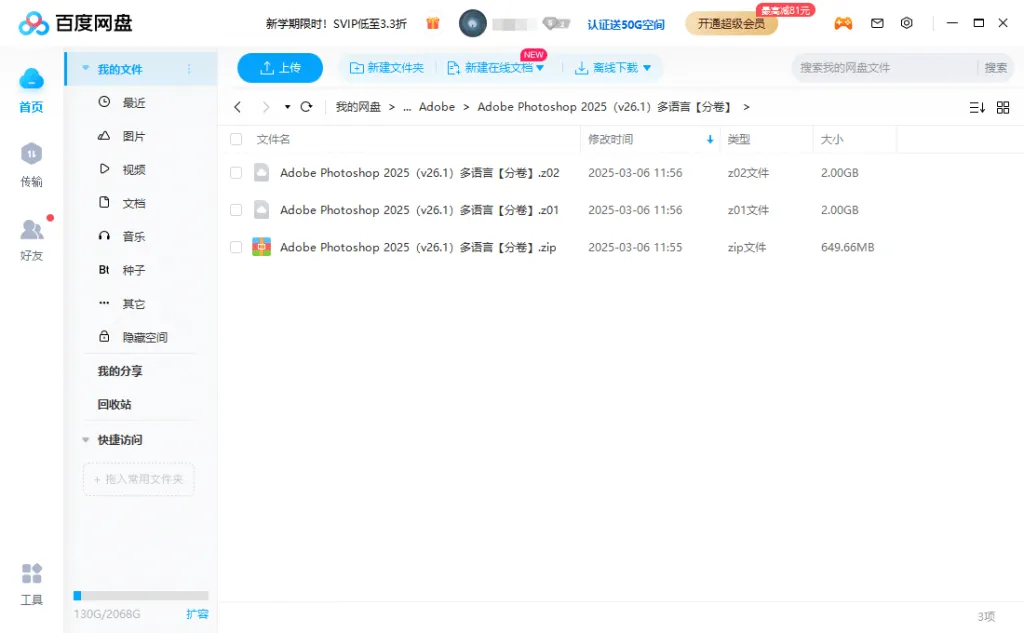Viewport: 1024px width, 633px height.
Task: Click the 新建文件夹 new folder button
Action: pyautogui.click(x=387, y=68)
